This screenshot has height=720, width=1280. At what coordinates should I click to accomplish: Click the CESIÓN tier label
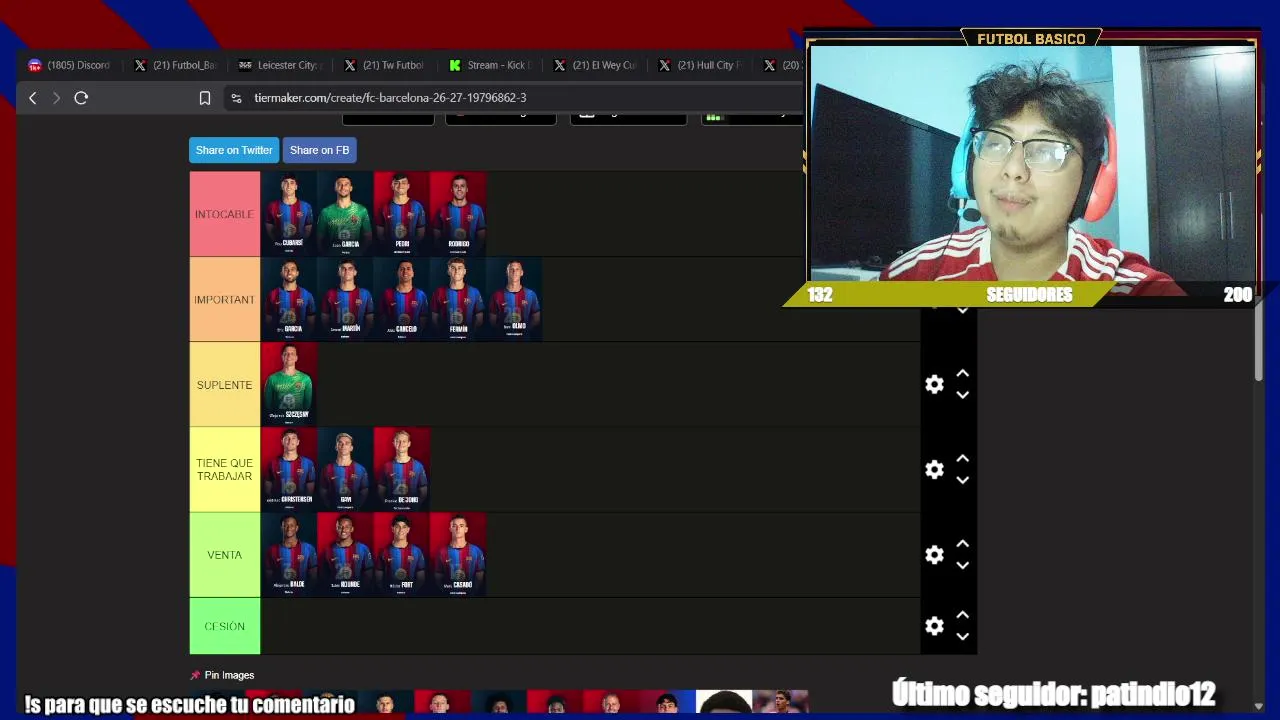pyautogui.click(x=225, y=626)
